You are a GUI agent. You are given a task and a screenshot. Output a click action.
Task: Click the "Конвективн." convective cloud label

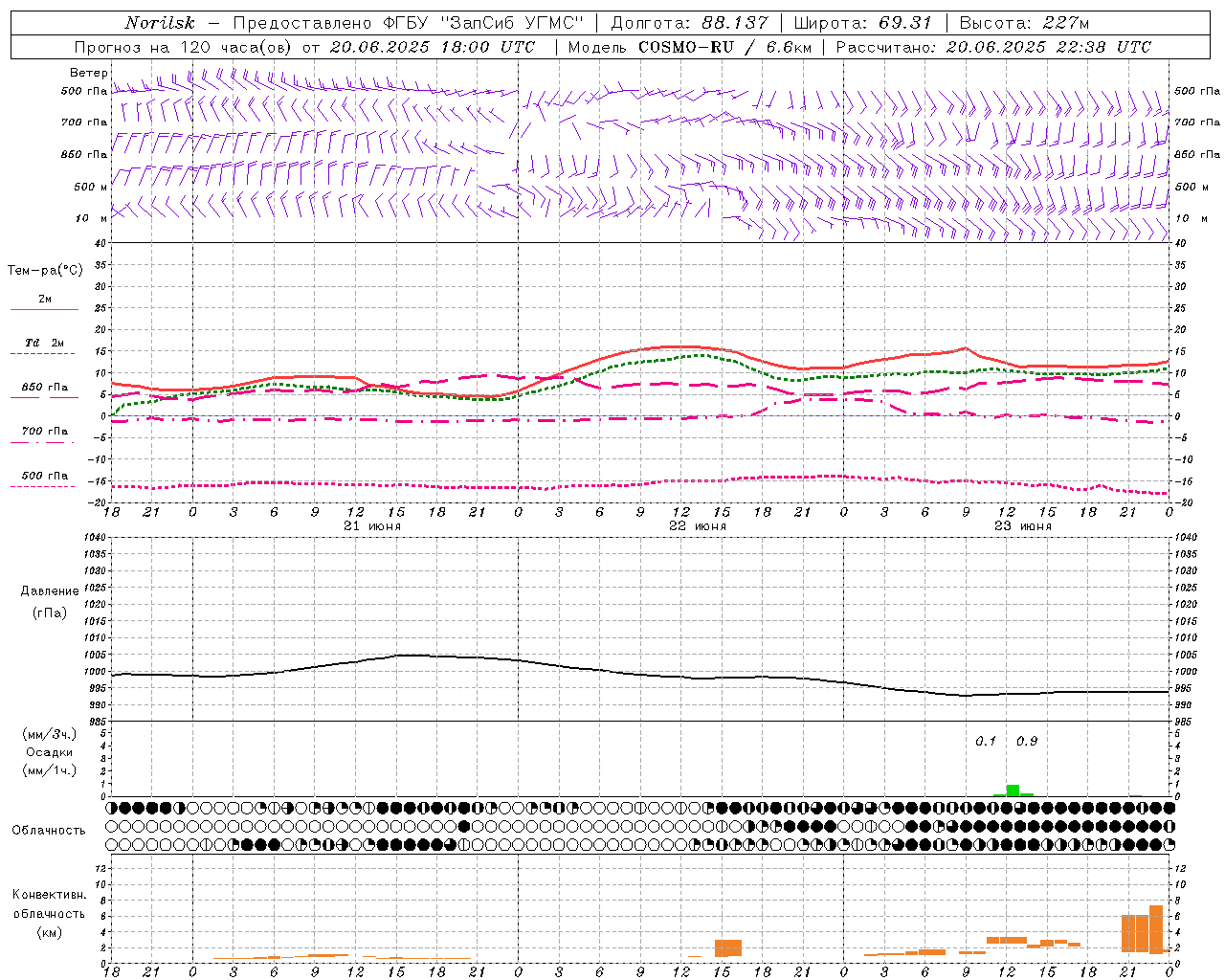pos(50,895)
